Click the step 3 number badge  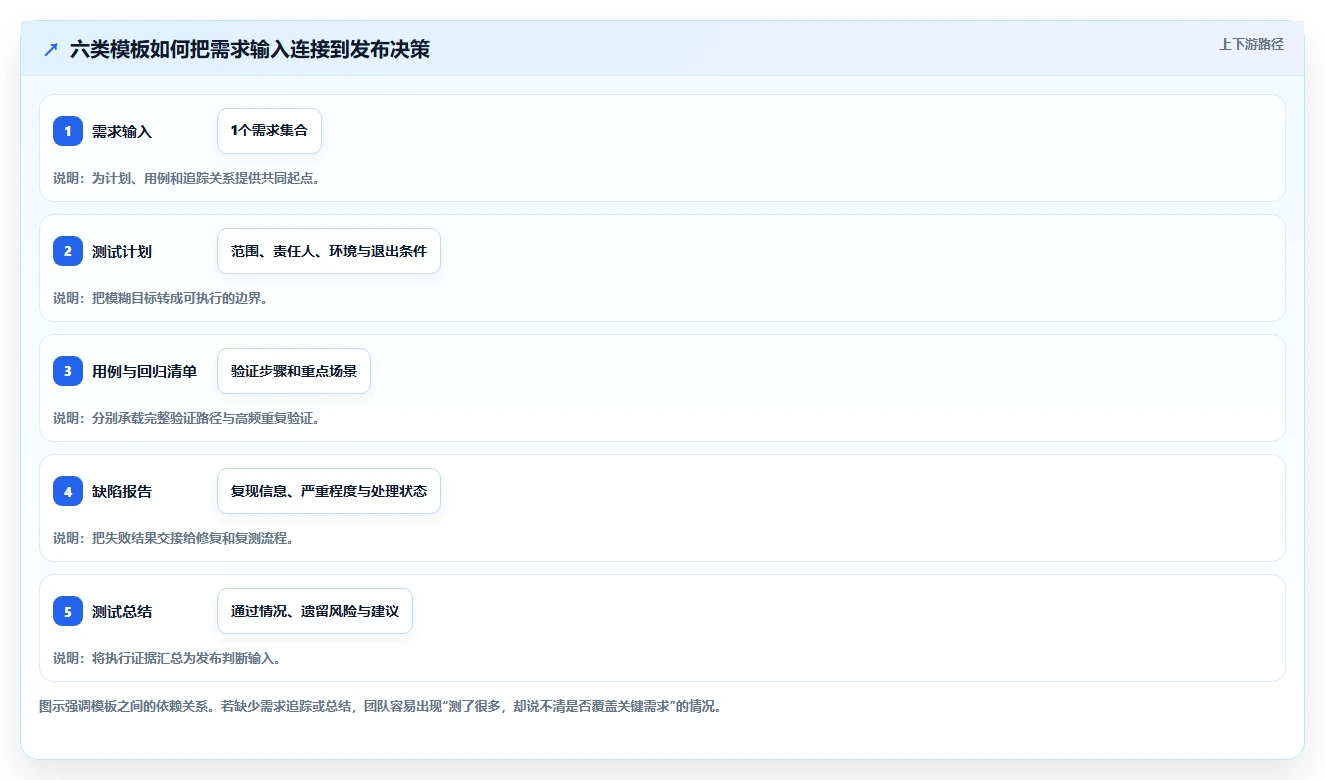pos(68,371)
